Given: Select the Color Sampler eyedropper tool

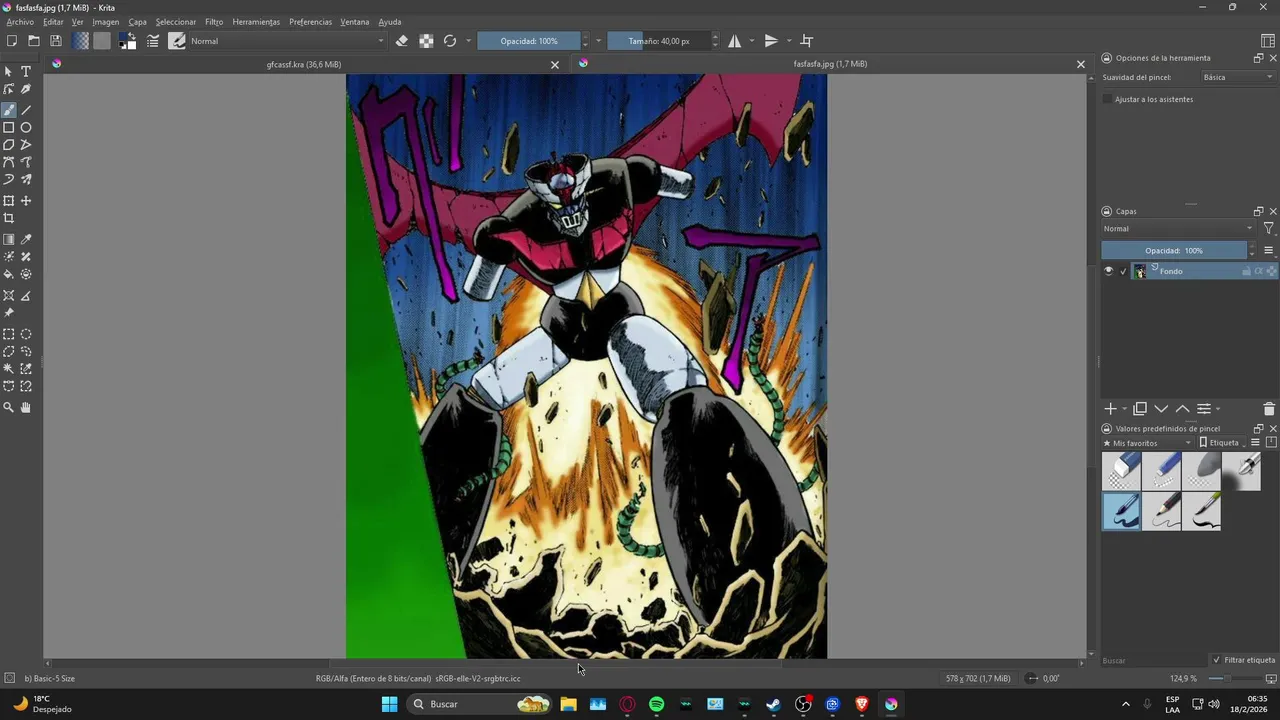Looking at the screenshot, I should pos(26,240).
